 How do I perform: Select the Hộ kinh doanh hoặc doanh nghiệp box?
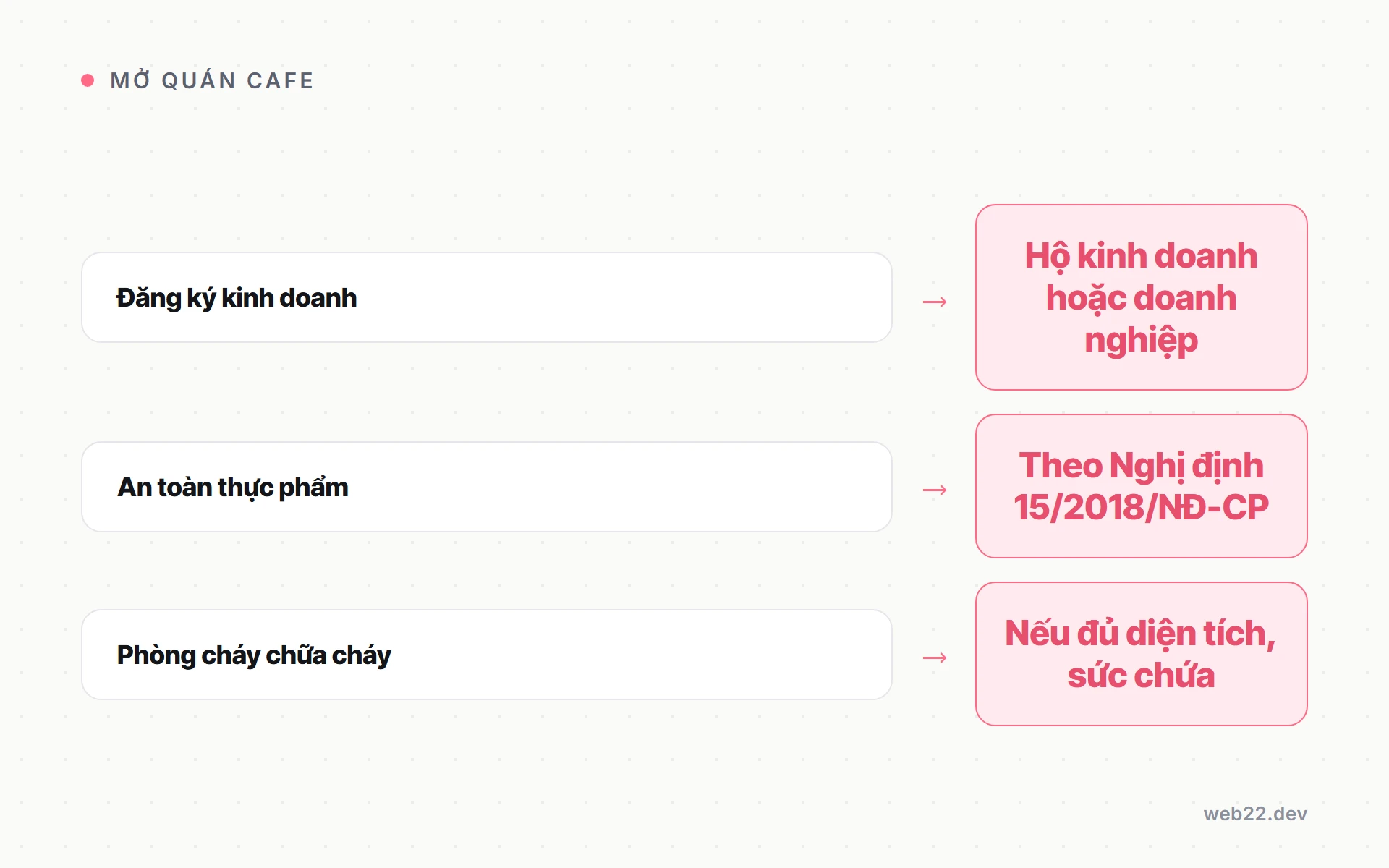pyautogui.click(x=1142, y=297)
